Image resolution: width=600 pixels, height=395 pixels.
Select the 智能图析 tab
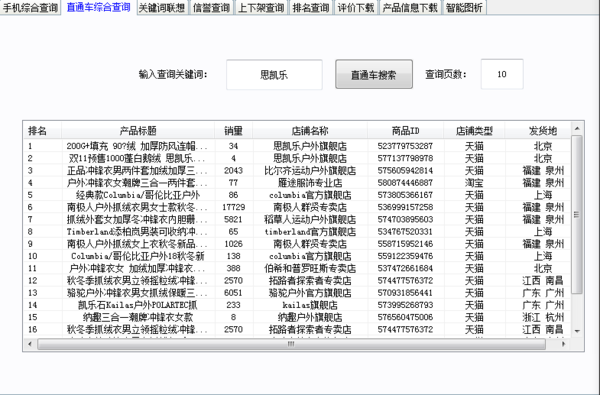(464, 8)
